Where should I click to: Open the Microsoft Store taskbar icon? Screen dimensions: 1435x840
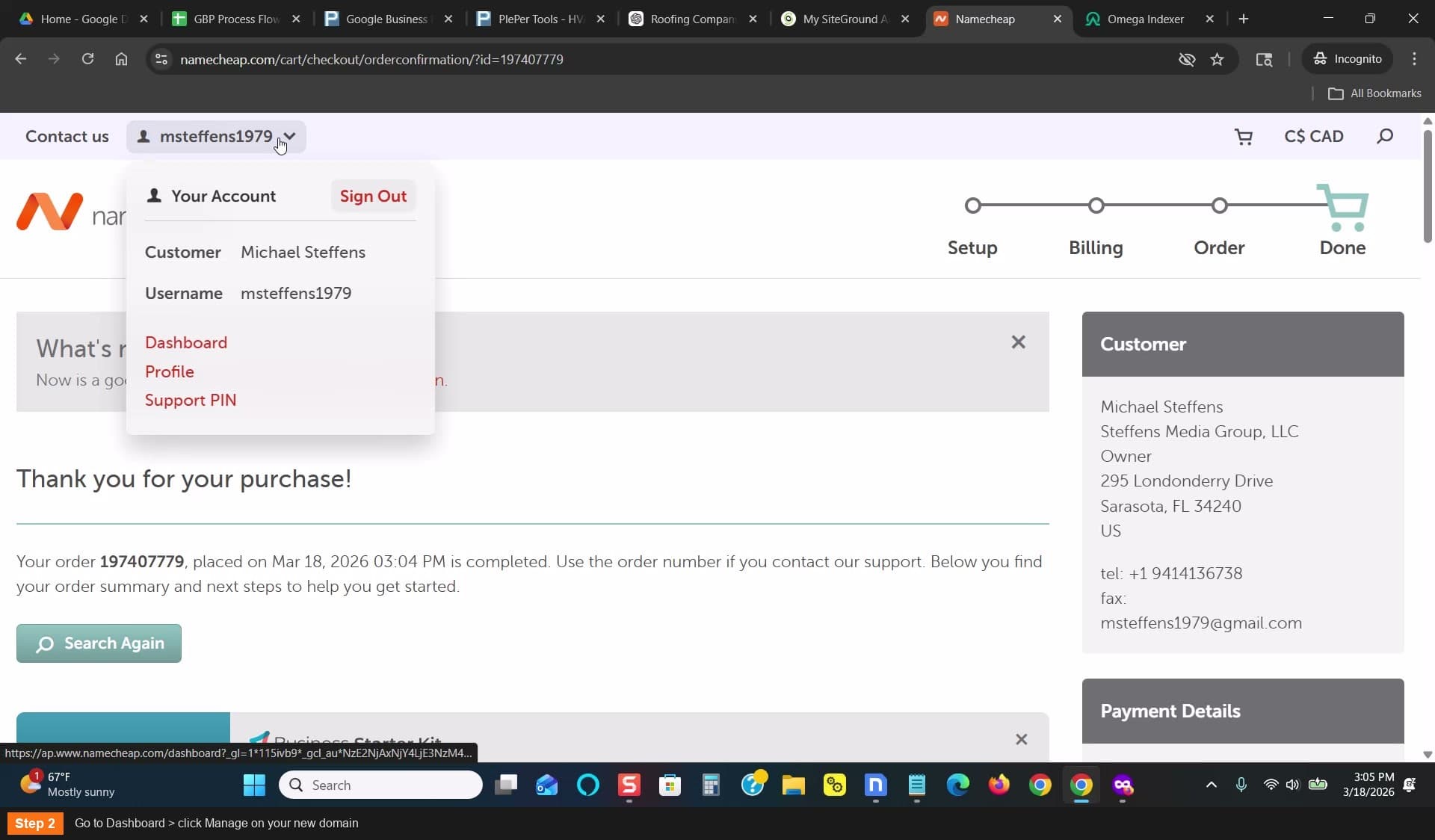pos(670,785)
